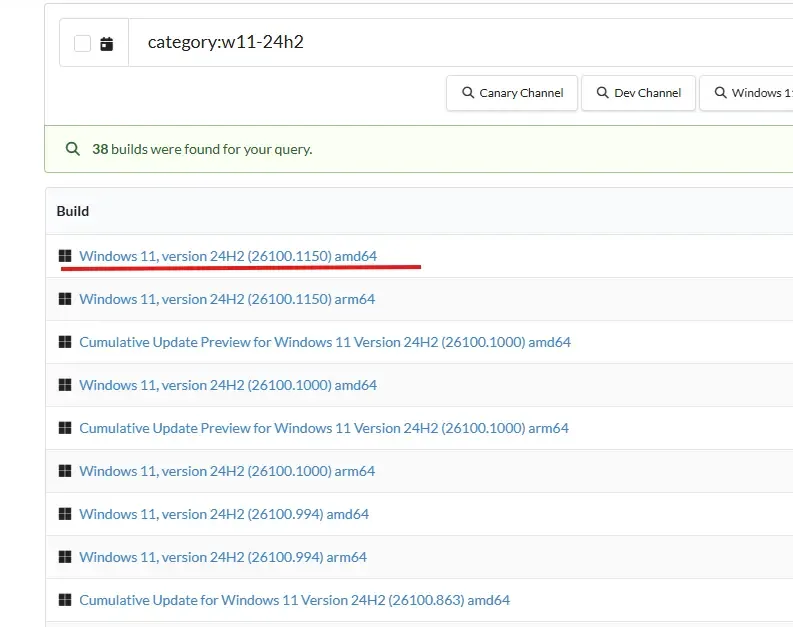Click Windows logo beside 26100.1150 arm64 row
Viewport: 793px width, 627px height.
pos(65,299)
